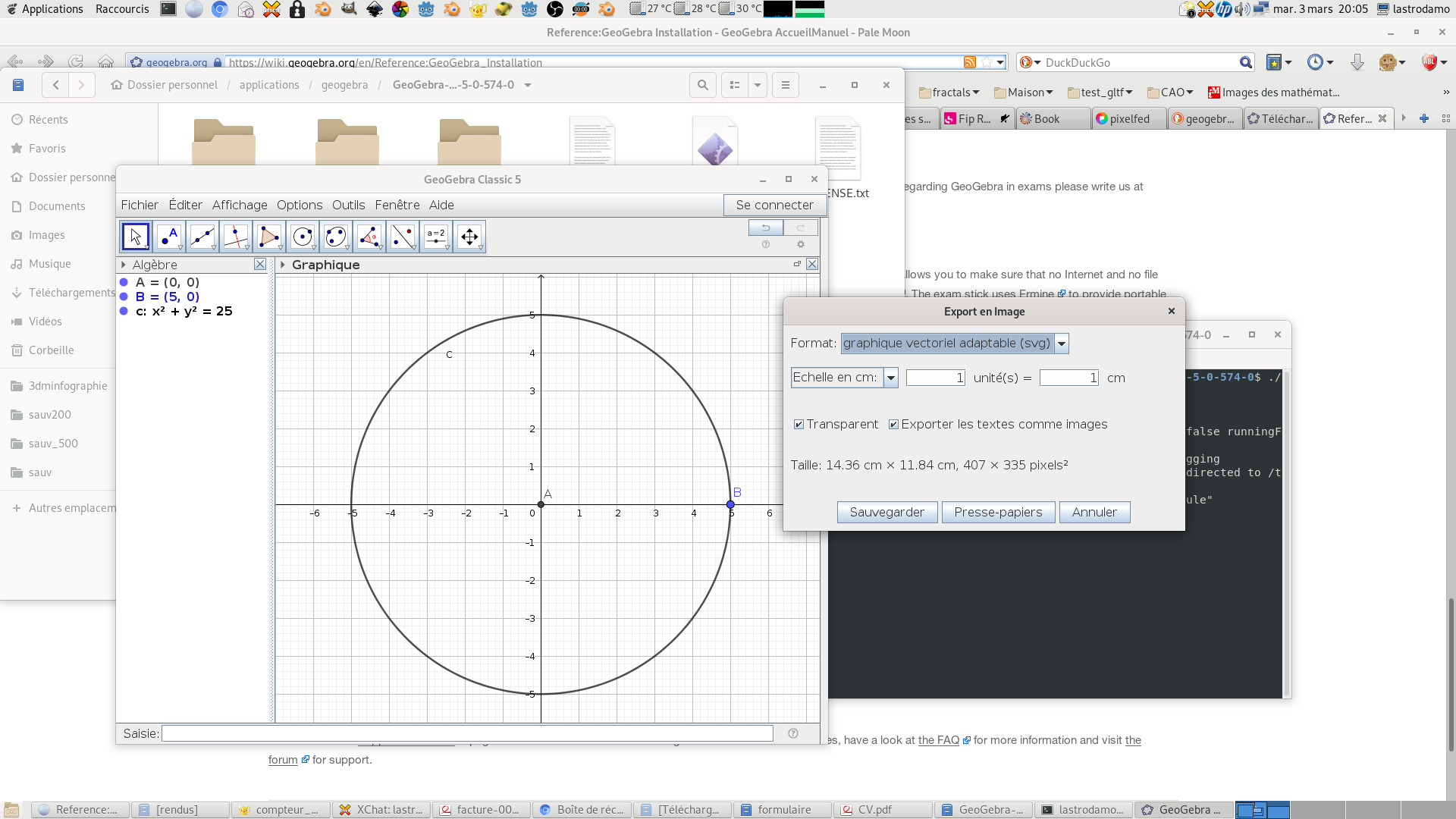The width and height of the screenshot is (1456, 819).
Task: Open the Options menu
Action: click(x=300, y=205)
